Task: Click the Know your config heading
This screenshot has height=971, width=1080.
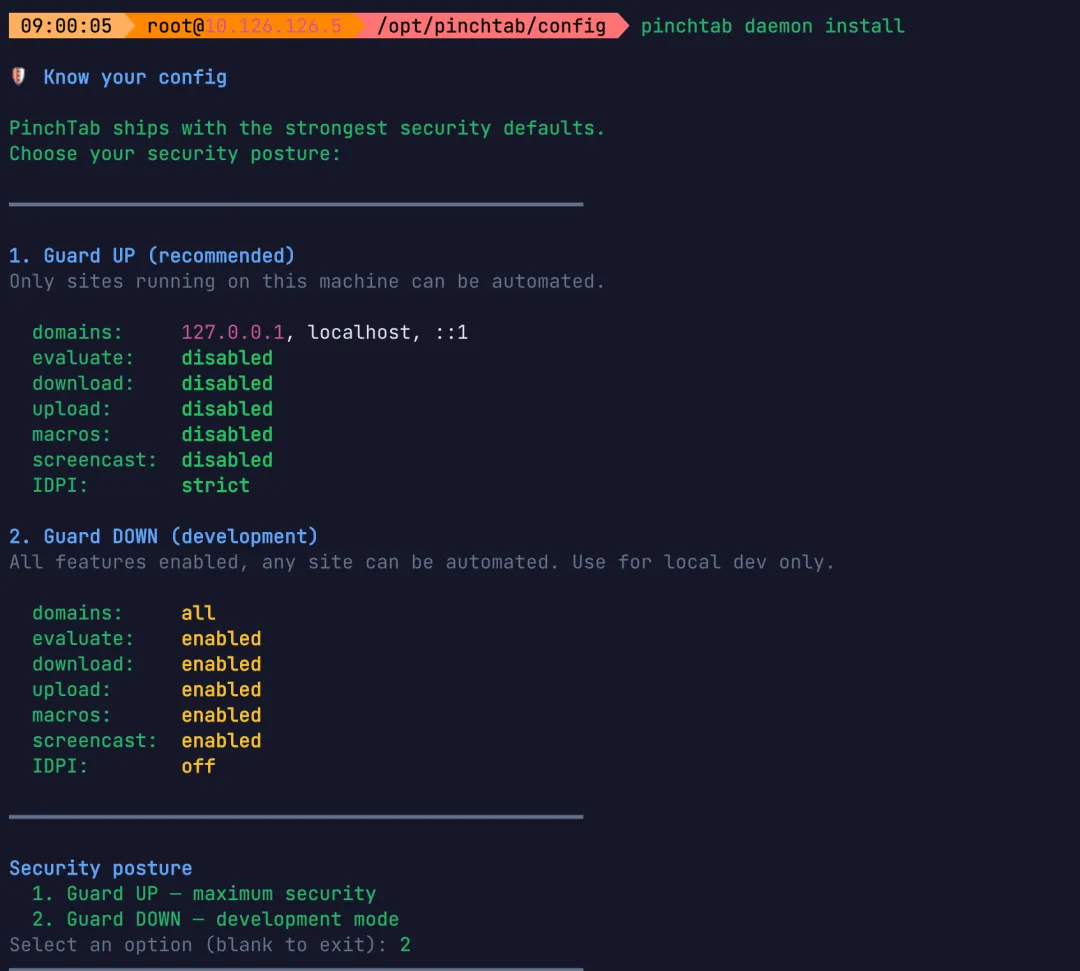Action: (x=135, y=77)
